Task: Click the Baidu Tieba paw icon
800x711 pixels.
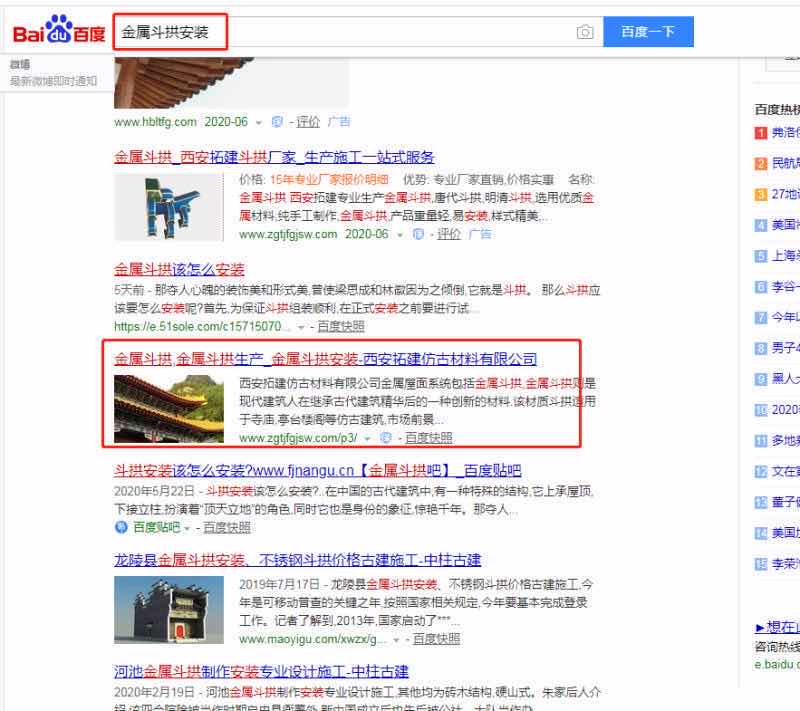Action: tap(121, 527)
